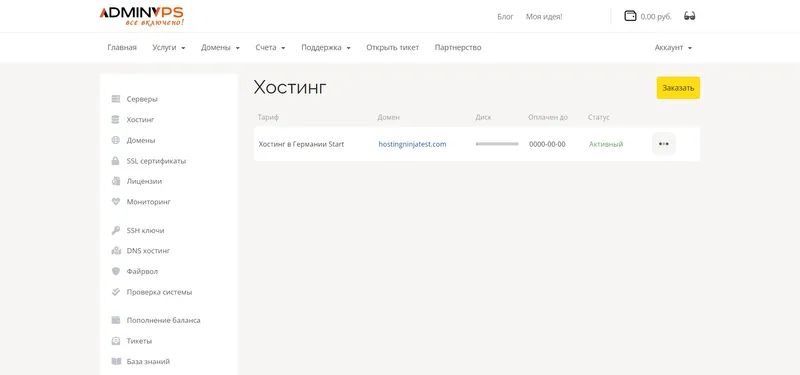800x375 pixels.
Task: Open the Блог link
Action: coord(505,17)
